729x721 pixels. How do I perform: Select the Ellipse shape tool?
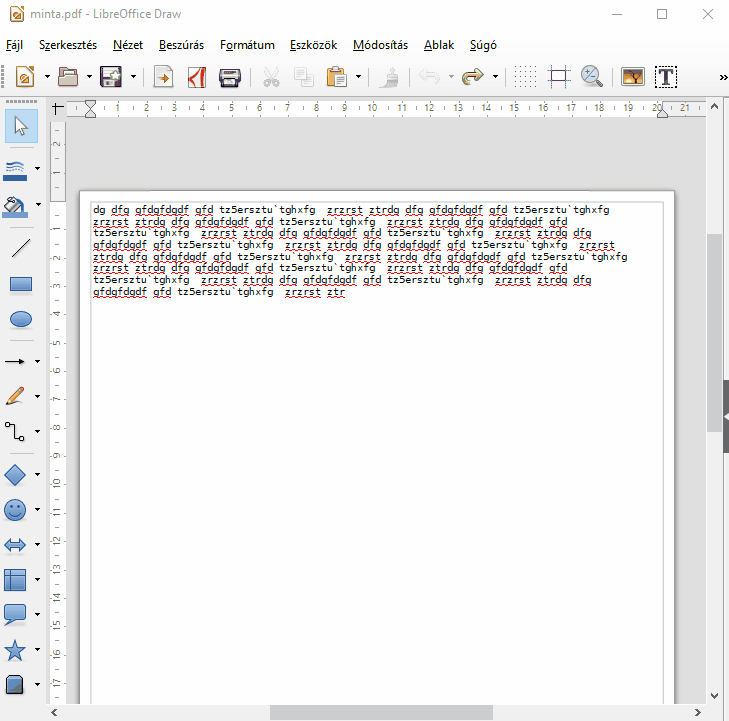21,320
